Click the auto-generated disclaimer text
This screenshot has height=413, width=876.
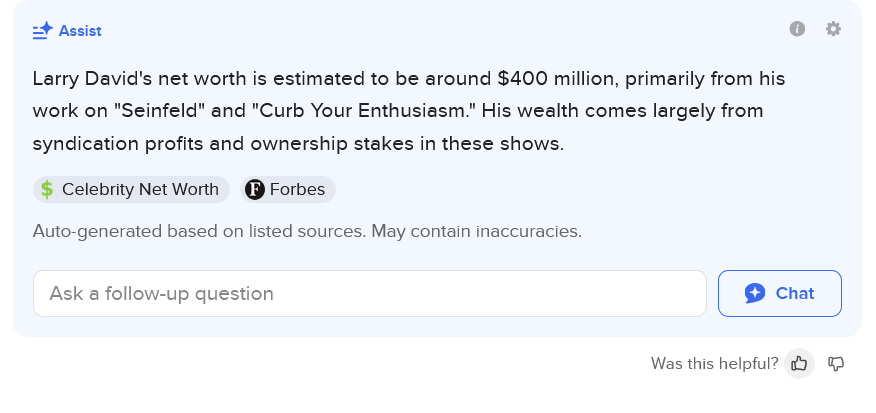(x=307, y=231)
